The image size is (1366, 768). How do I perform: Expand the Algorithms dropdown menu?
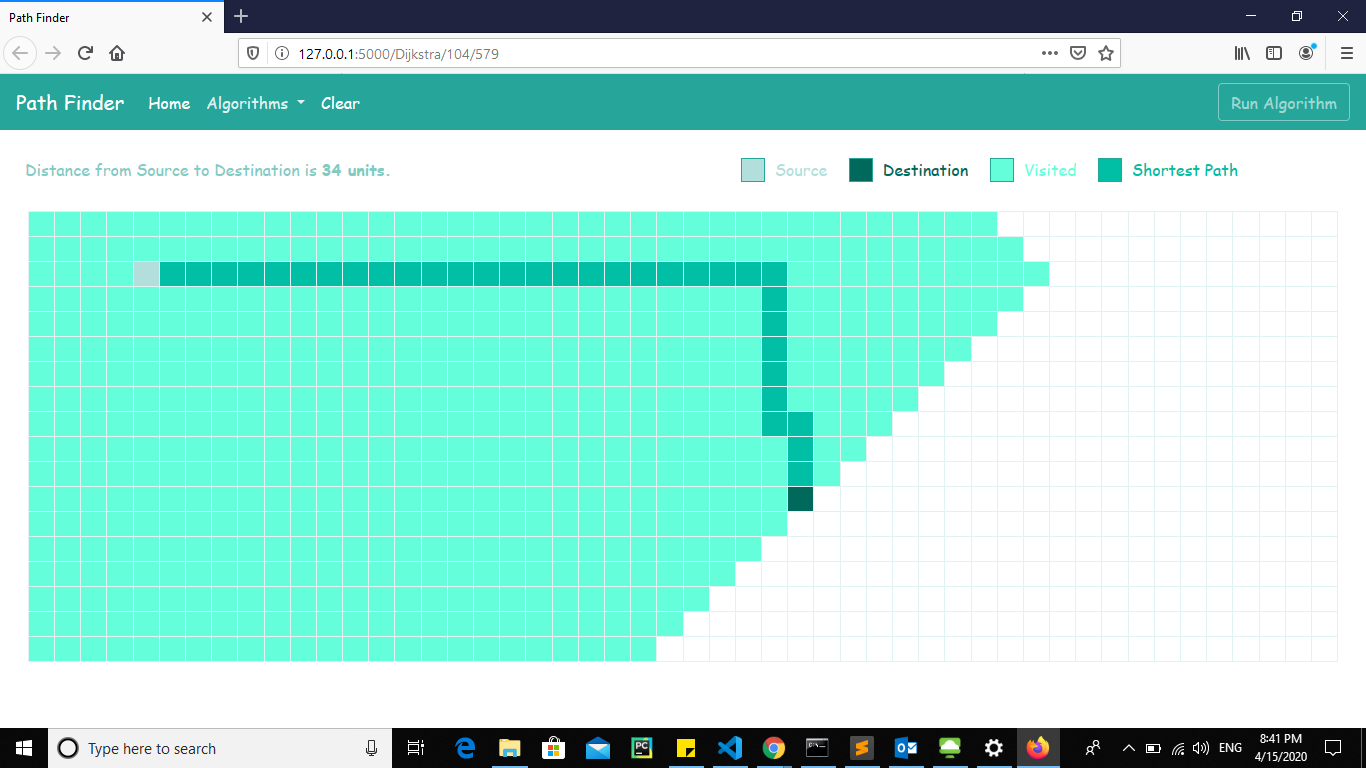[x=256, y=103]
